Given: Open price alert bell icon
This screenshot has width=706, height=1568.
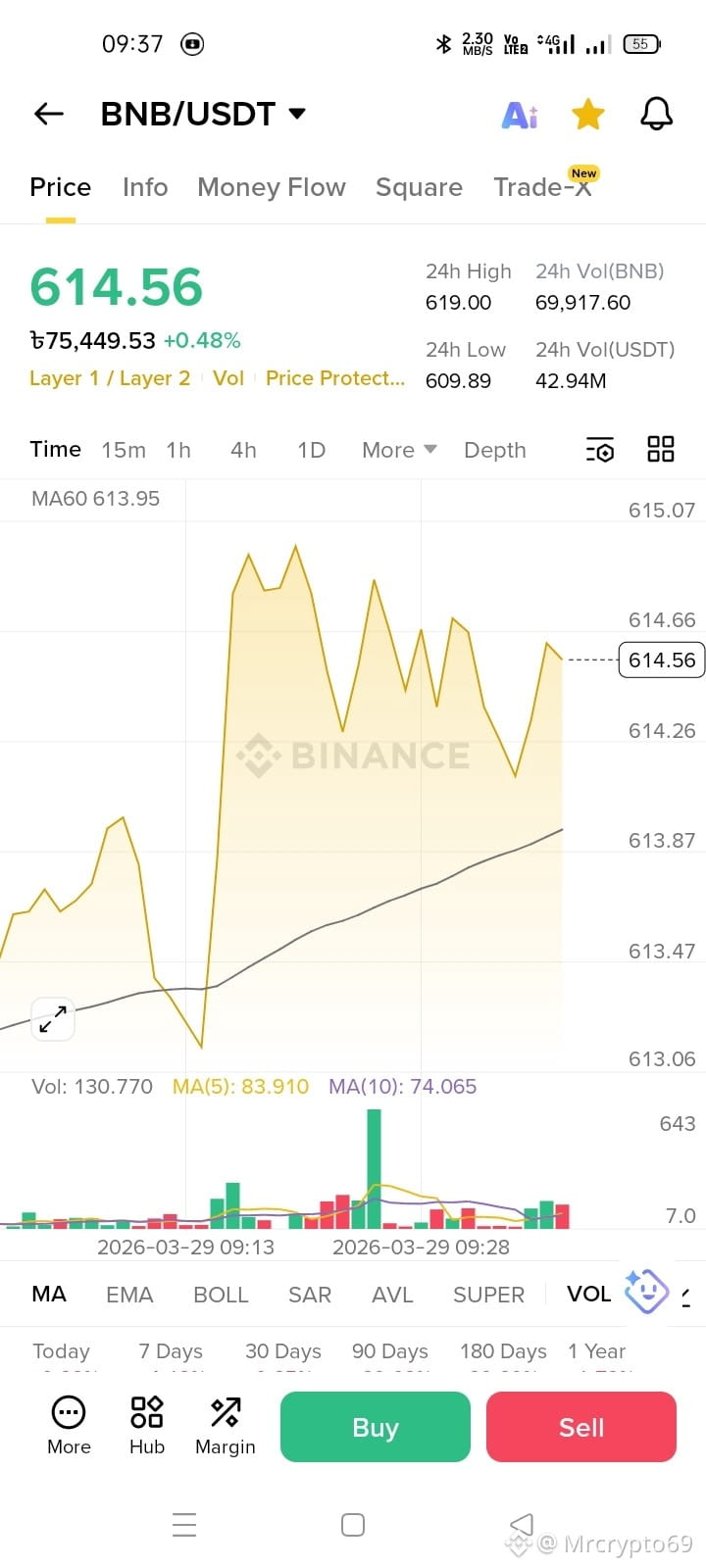Looking at the screenshot, I should pos(657,114).
